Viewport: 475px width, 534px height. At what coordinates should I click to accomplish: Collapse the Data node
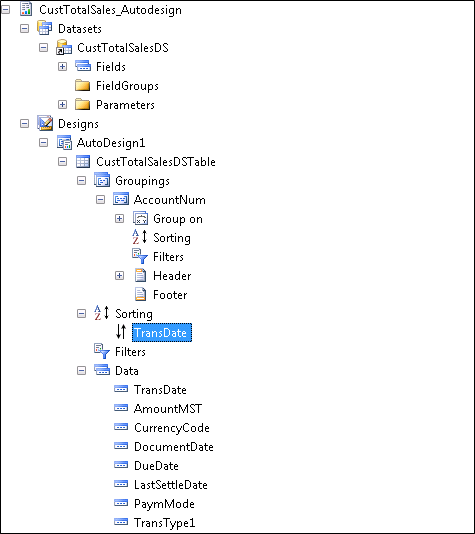tap(81, 370)
